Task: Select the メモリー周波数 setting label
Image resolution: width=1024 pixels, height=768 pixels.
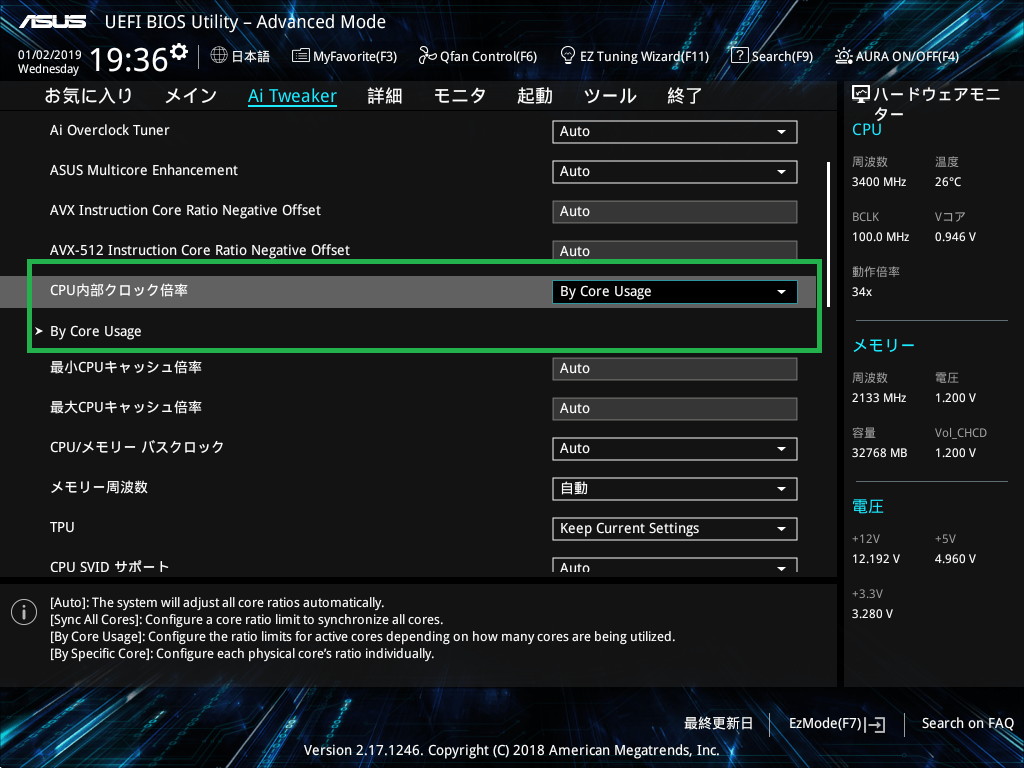Action: click(99, 487)
